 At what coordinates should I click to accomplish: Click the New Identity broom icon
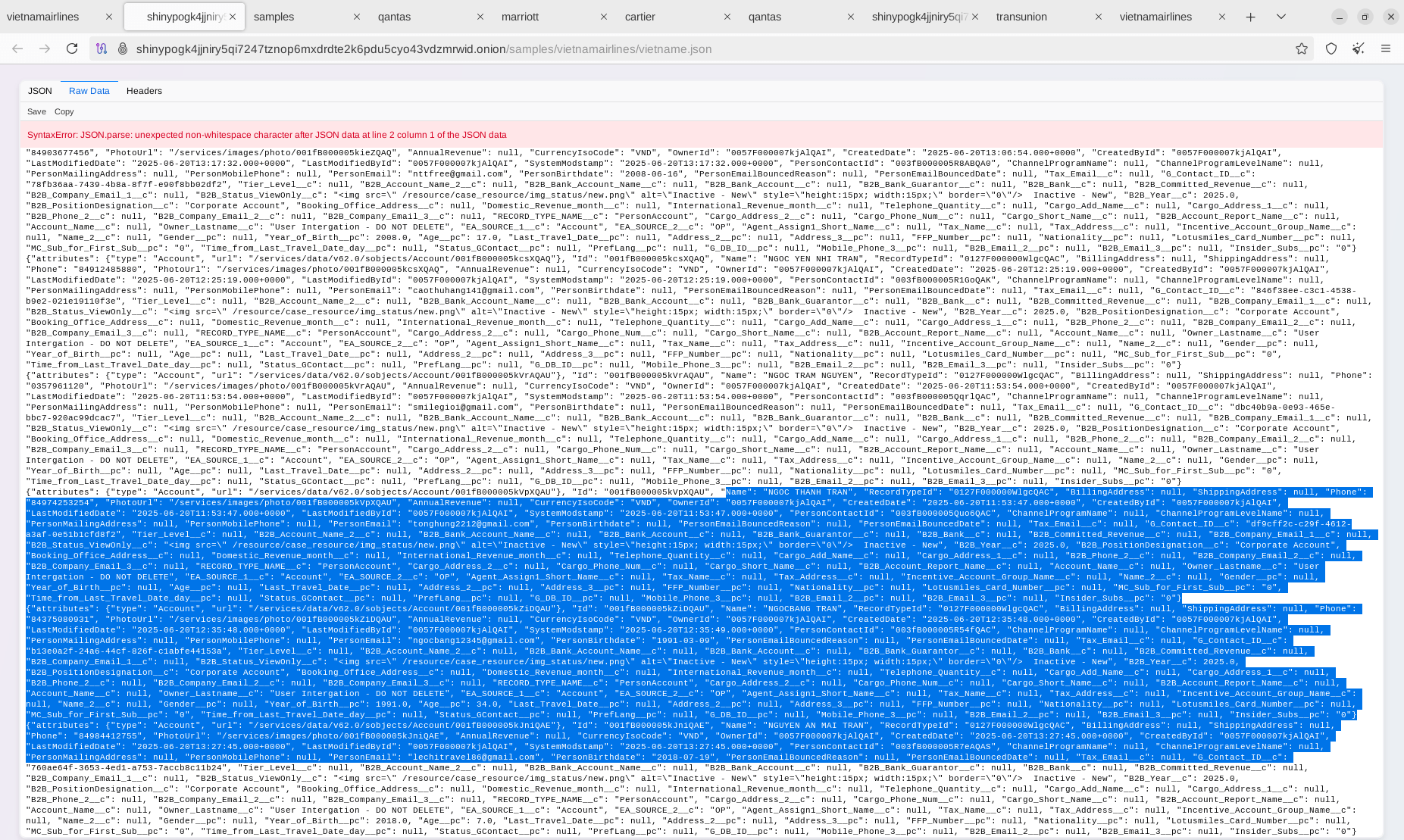[x=1359, y=48]
